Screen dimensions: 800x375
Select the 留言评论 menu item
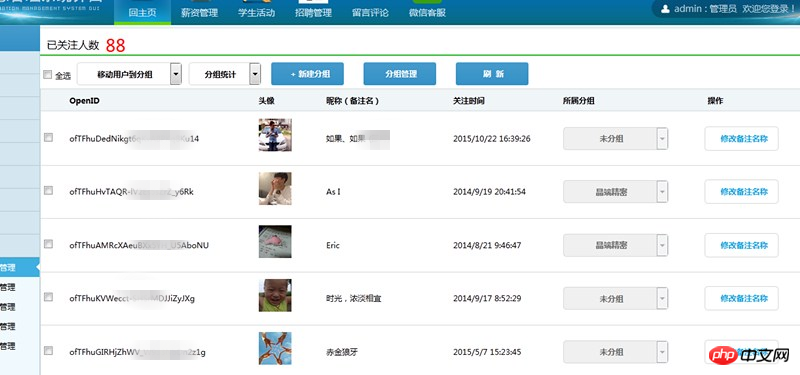click(x=370, y=12)
